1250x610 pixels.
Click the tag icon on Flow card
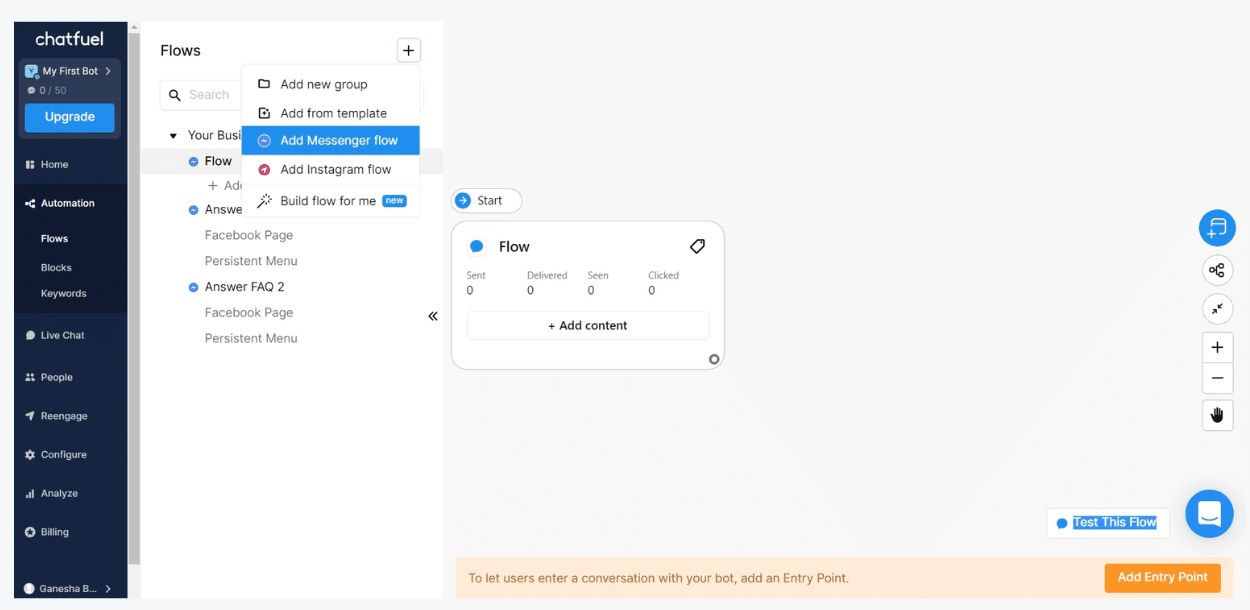point(697,246)
